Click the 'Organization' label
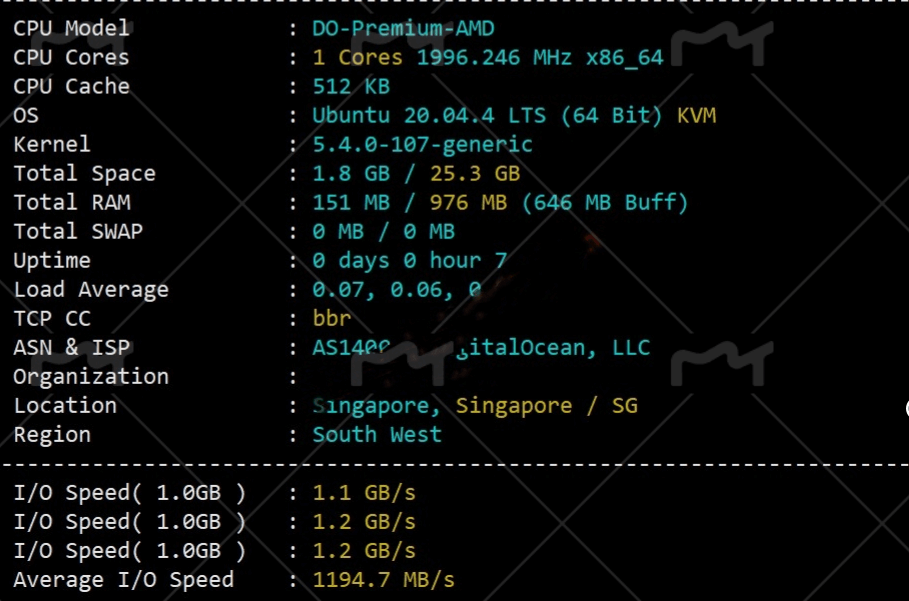Screen dimensions: 909x601 click(90, 377)
